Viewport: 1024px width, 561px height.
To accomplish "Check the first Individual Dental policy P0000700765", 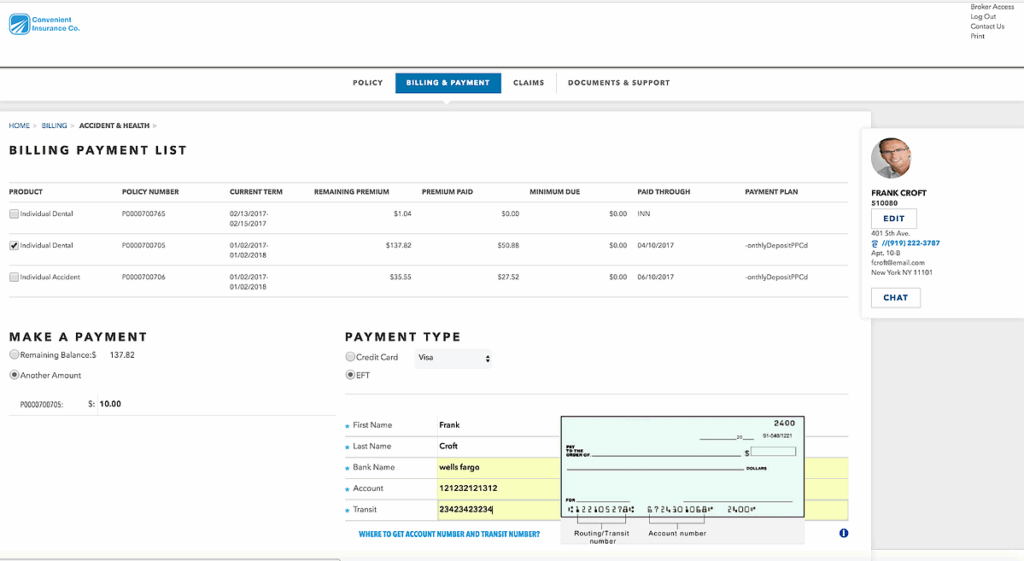I will (14, 214).
